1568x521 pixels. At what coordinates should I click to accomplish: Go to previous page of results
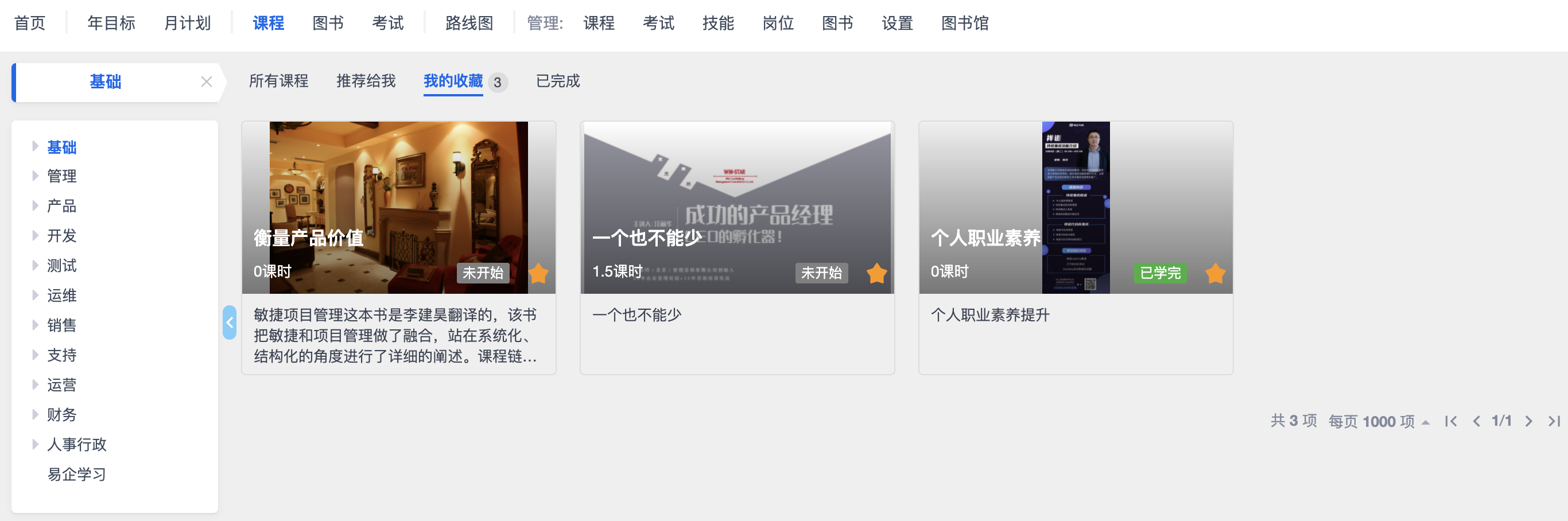click(1476, 421)
